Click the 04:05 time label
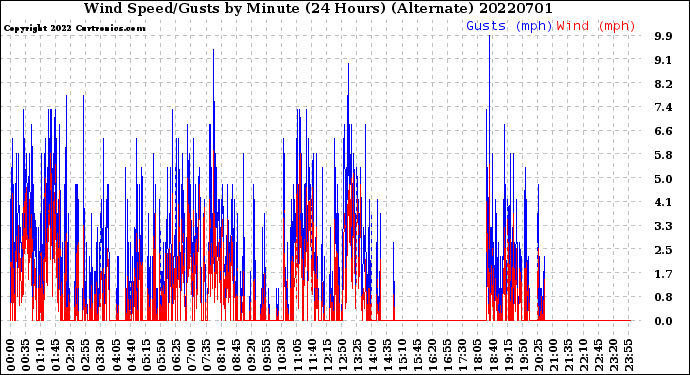This screenshot has width=690, height=375. pos(116,355)
